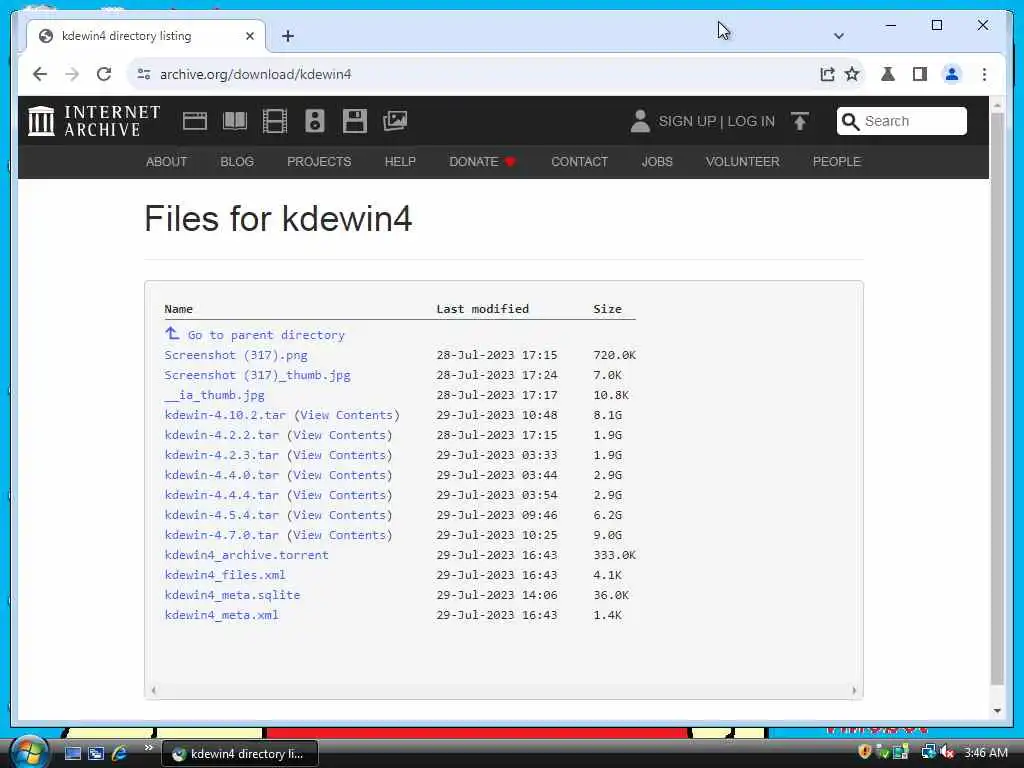Click the user avatar icon

click(640, 121)
